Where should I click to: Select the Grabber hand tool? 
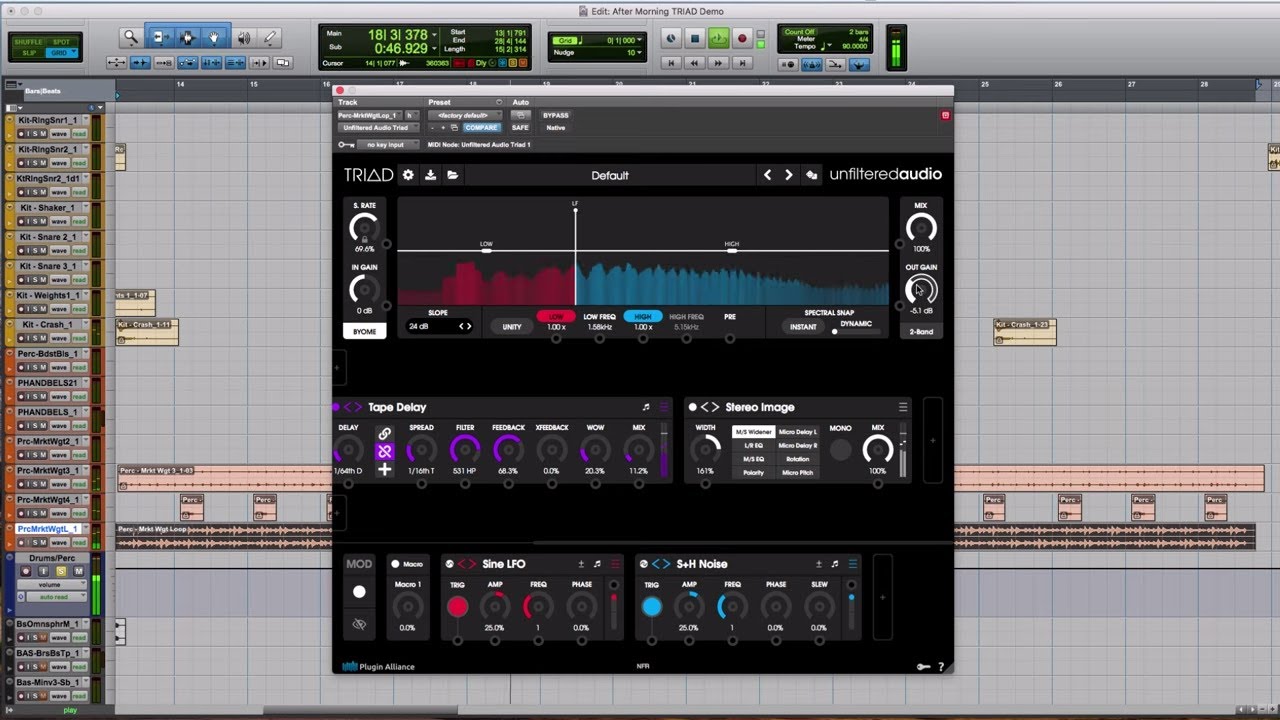(214, 38)
